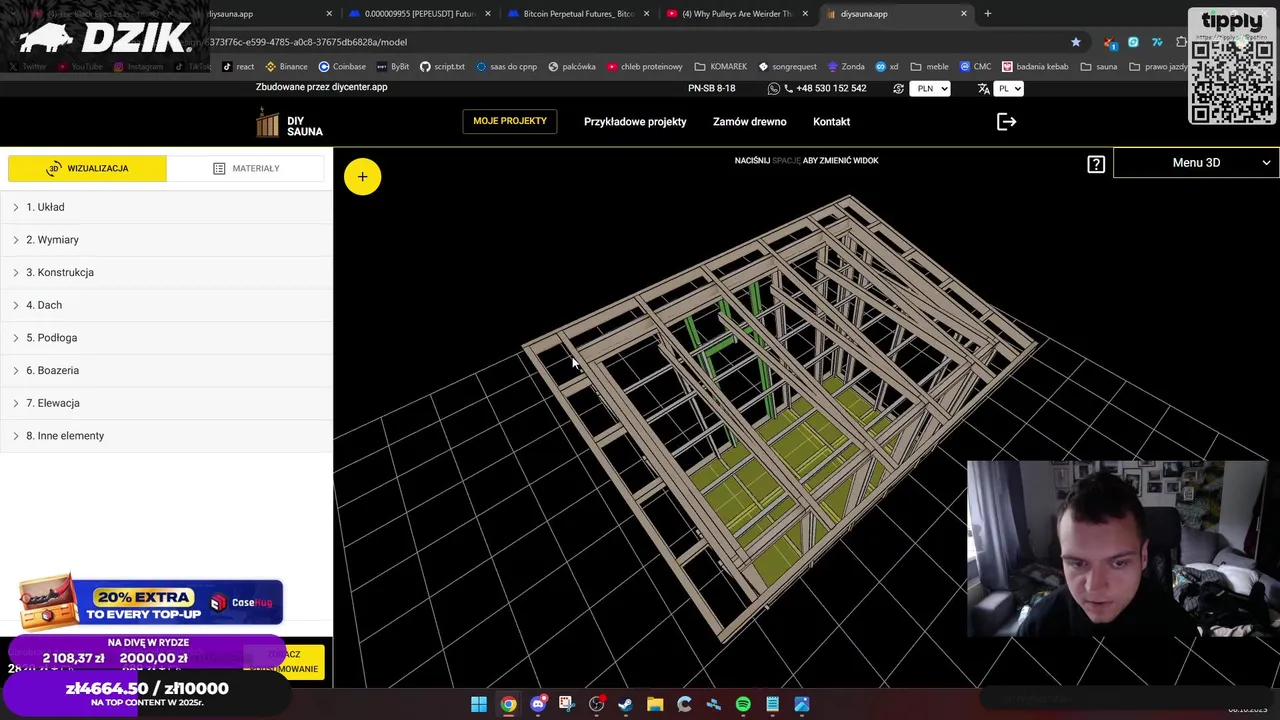Switch to Why Pulleys Are Weirder tab
The width and height of the screenshot is (1280, 720).
click(x=737, y=14)
